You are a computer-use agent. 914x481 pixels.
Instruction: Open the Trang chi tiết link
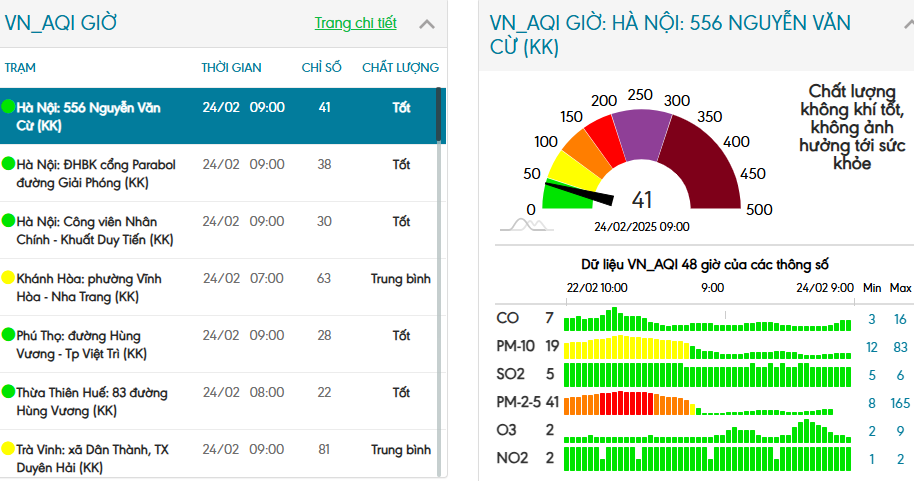355,23
